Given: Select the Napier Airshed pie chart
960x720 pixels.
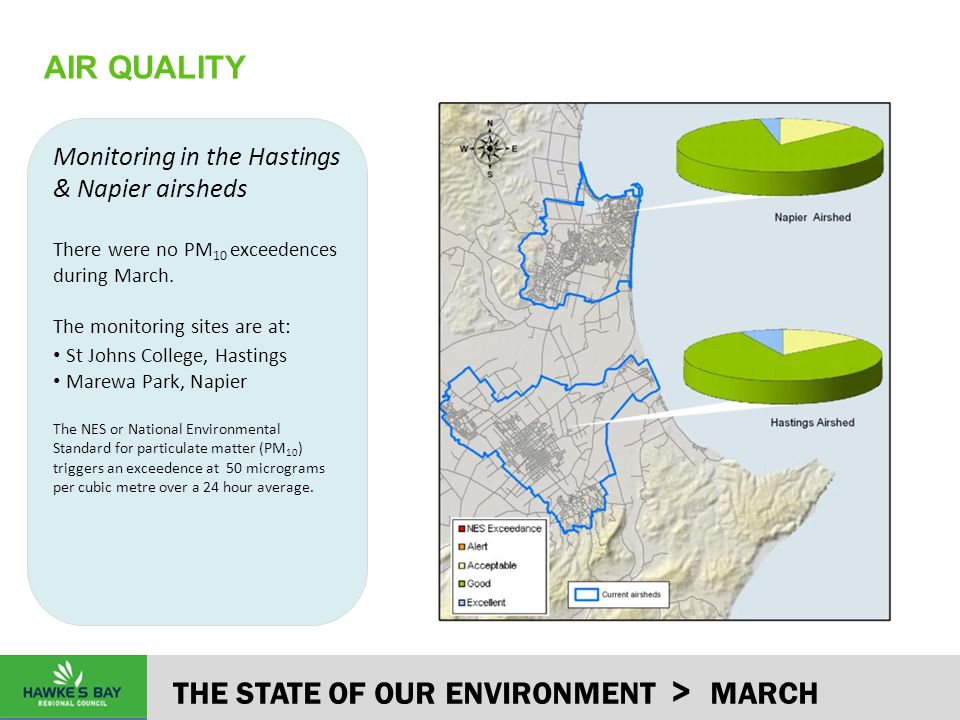Looking at the screenshot, I should [780, 156].
